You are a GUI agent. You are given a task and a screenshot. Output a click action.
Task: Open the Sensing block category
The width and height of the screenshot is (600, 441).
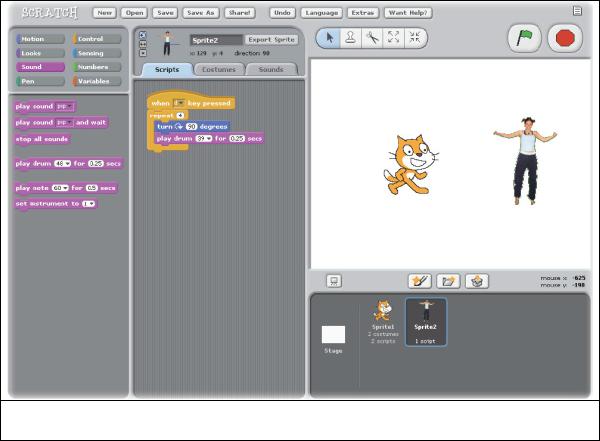(97, 53)
